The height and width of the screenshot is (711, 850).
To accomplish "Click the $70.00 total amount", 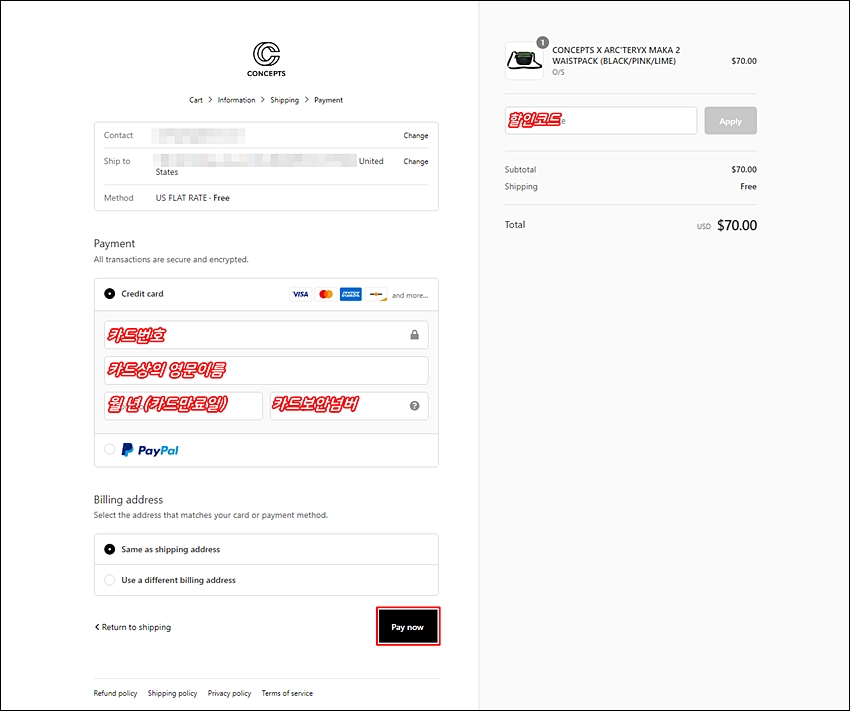I will [737, 225].
